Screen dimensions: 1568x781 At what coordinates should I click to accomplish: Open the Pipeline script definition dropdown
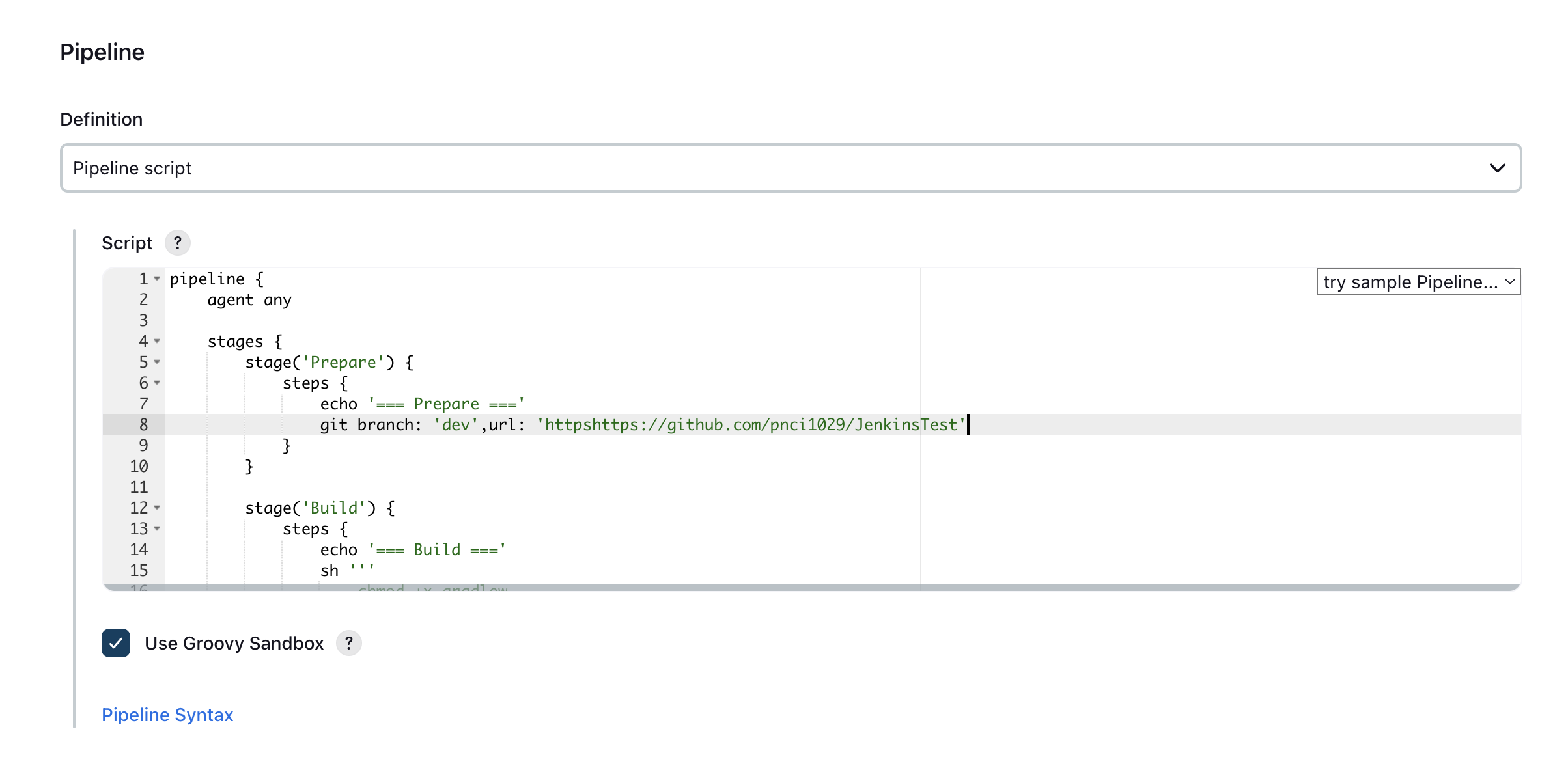coord(791,168)
